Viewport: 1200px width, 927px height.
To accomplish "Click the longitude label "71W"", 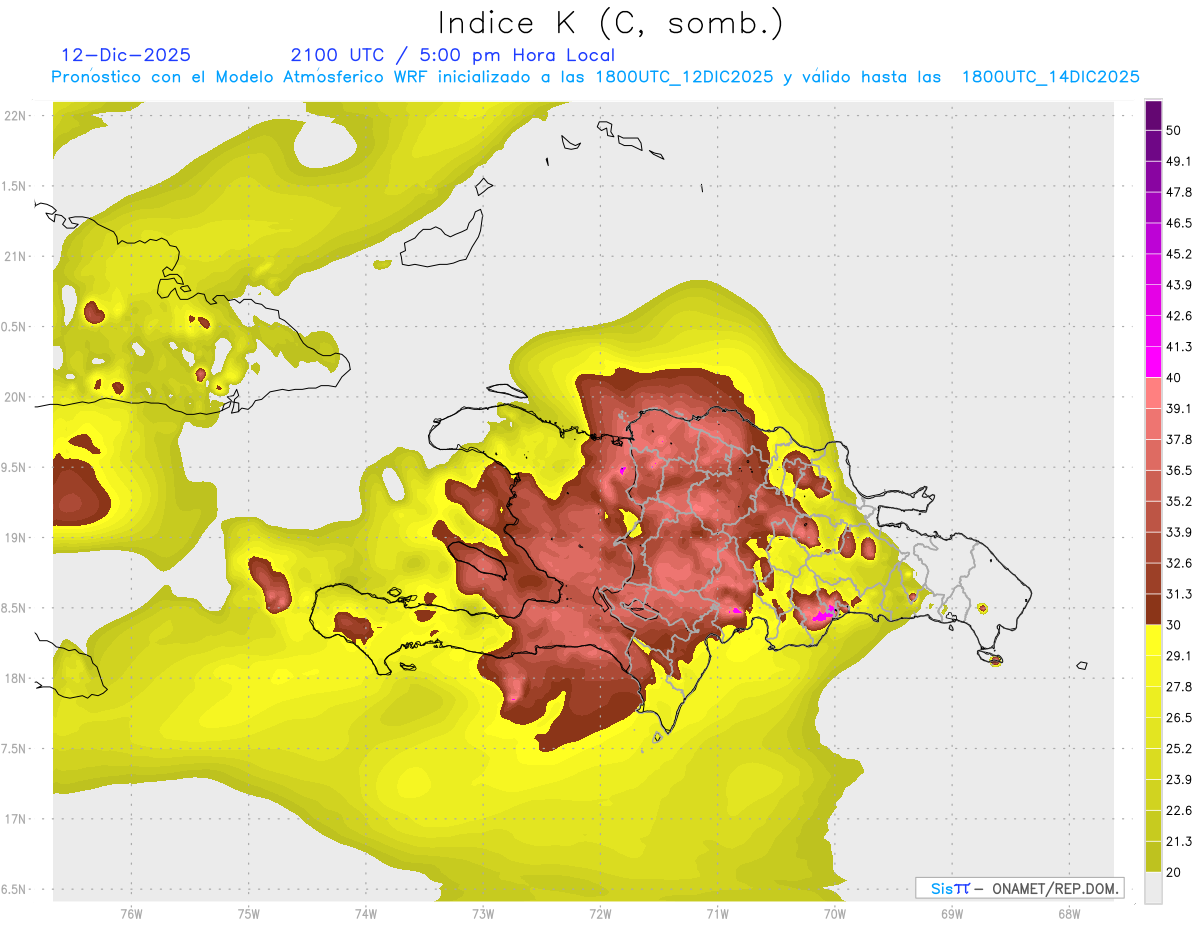I will tap(717, 914).
